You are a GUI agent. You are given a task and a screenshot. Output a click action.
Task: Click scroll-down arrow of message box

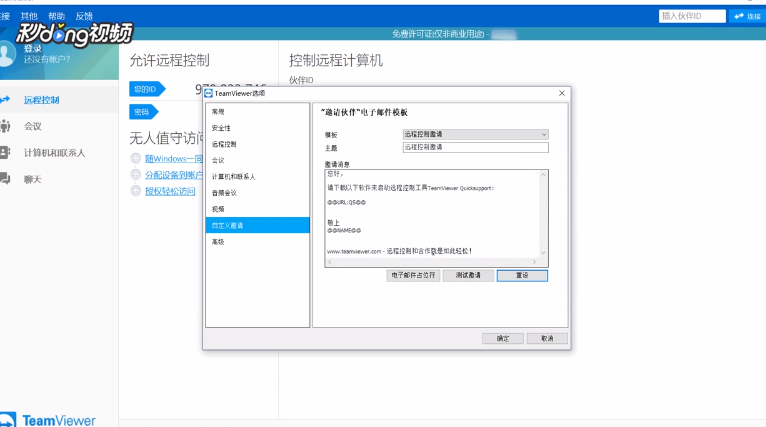[543, 253]
